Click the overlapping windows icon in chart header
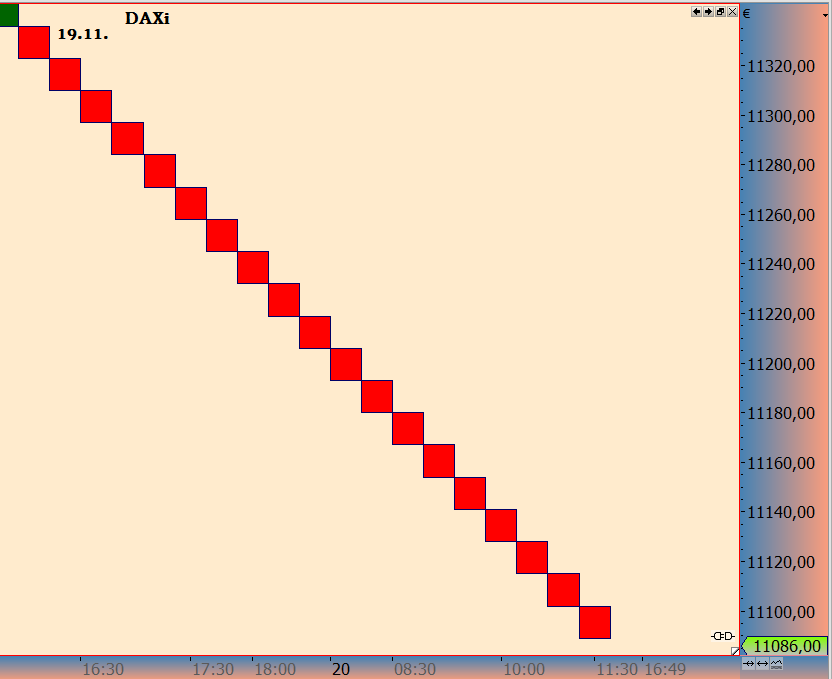The height and width of the screenshot is (679, 832). [x=720, y=12]
